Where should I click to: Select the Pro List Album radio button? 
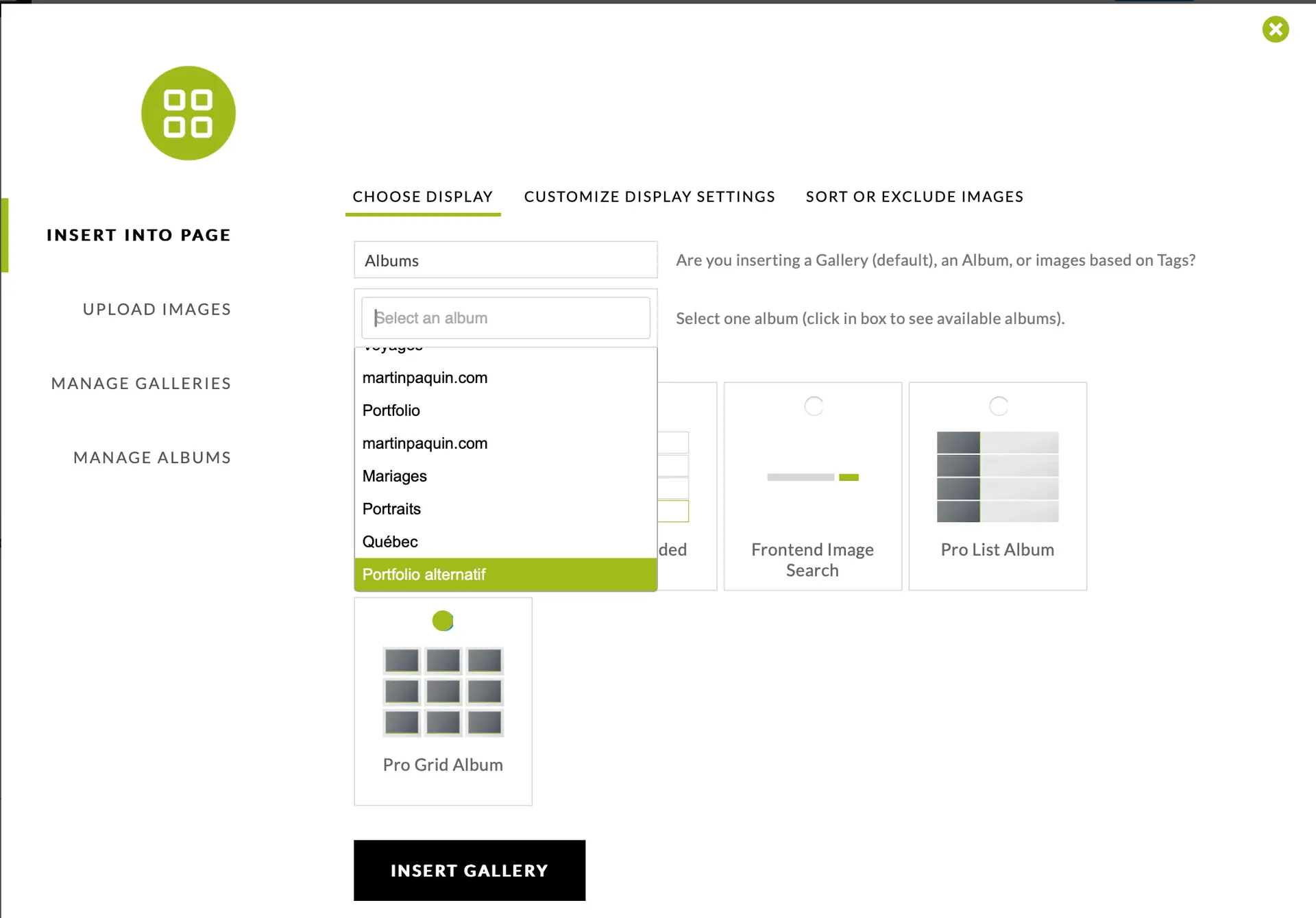coord(999,406)
